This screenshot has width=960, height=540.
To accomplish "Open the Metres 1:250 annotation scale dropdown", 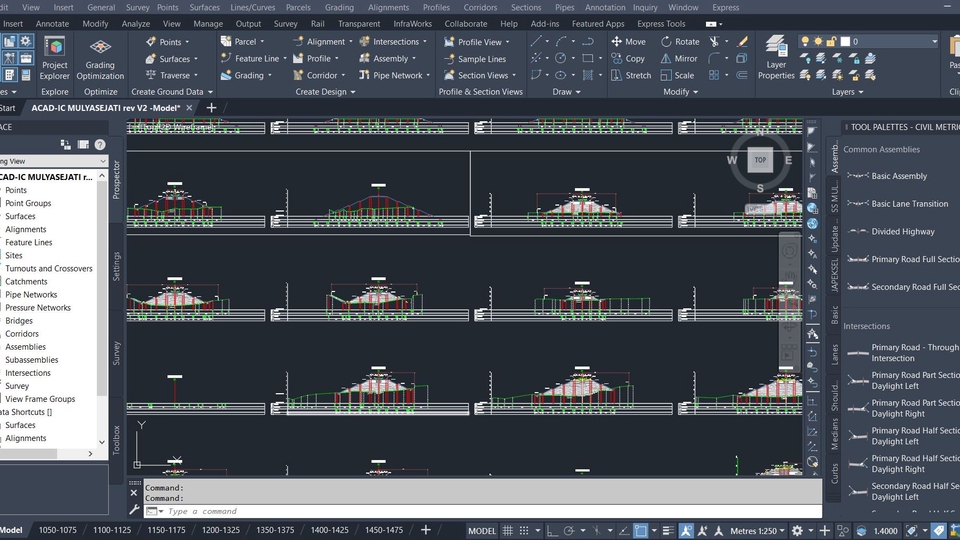I will pyautogui.click(x=757, y=531).
